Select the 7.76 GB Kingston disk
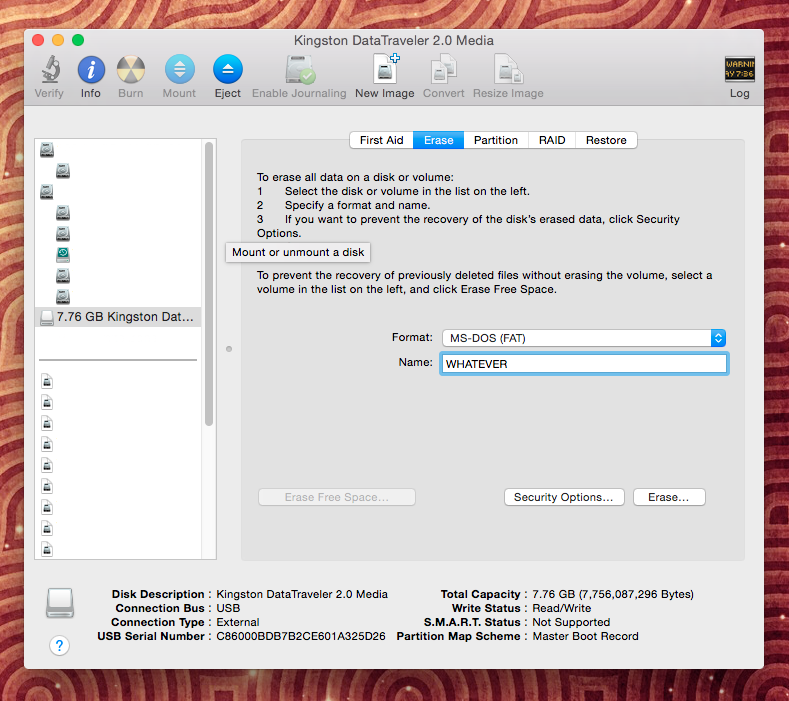 click(118, 317)
